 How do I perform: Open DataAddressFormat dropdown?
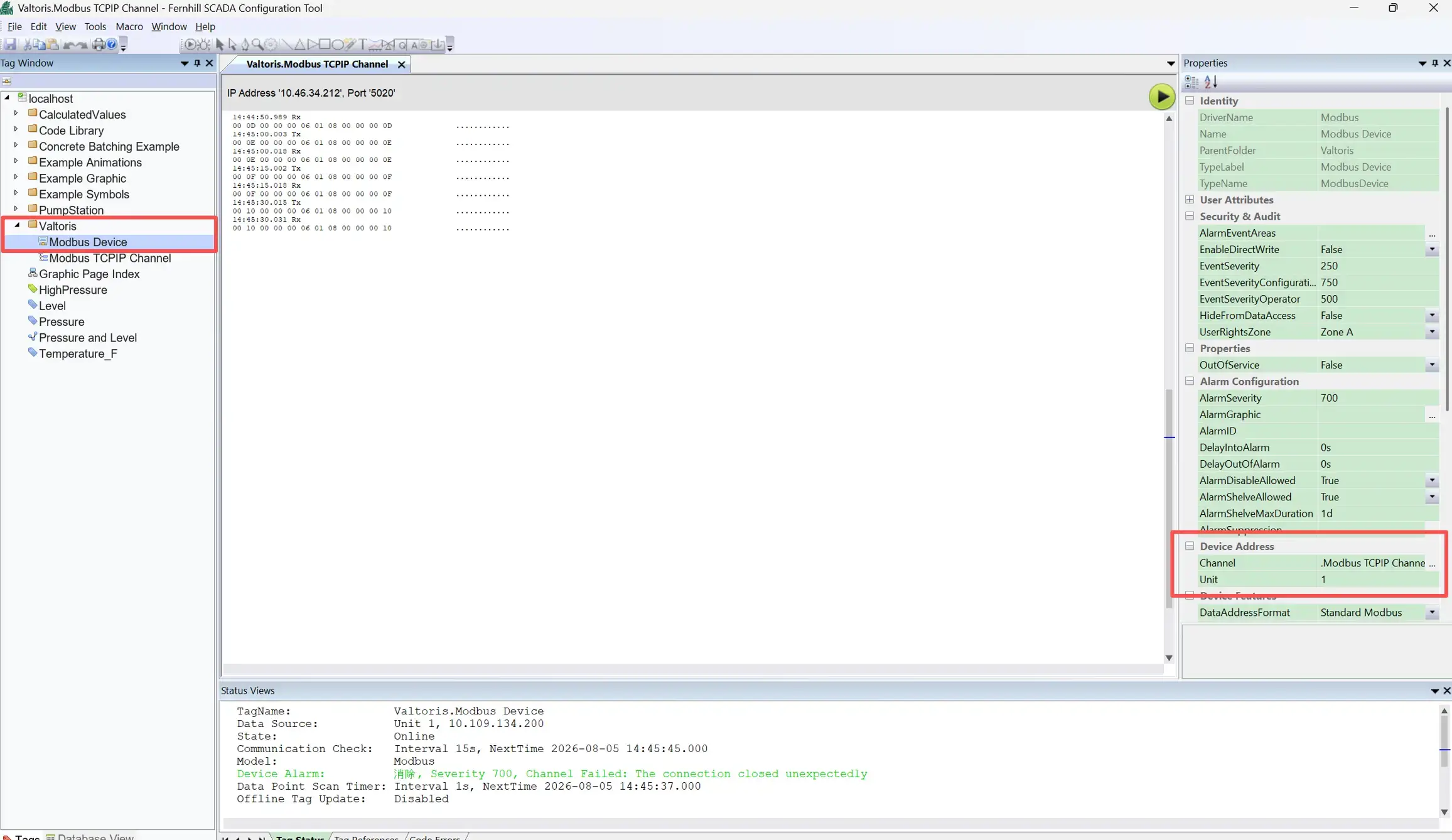[x=1432, y=612]
